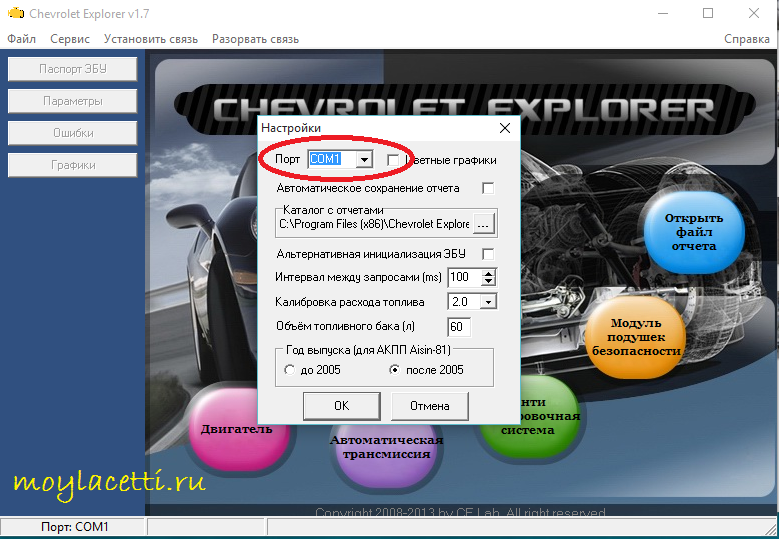The width and height of the screenshot is (779, 539).
Task: Confirm settings with OK button
Action: click(x=342, y=406)
